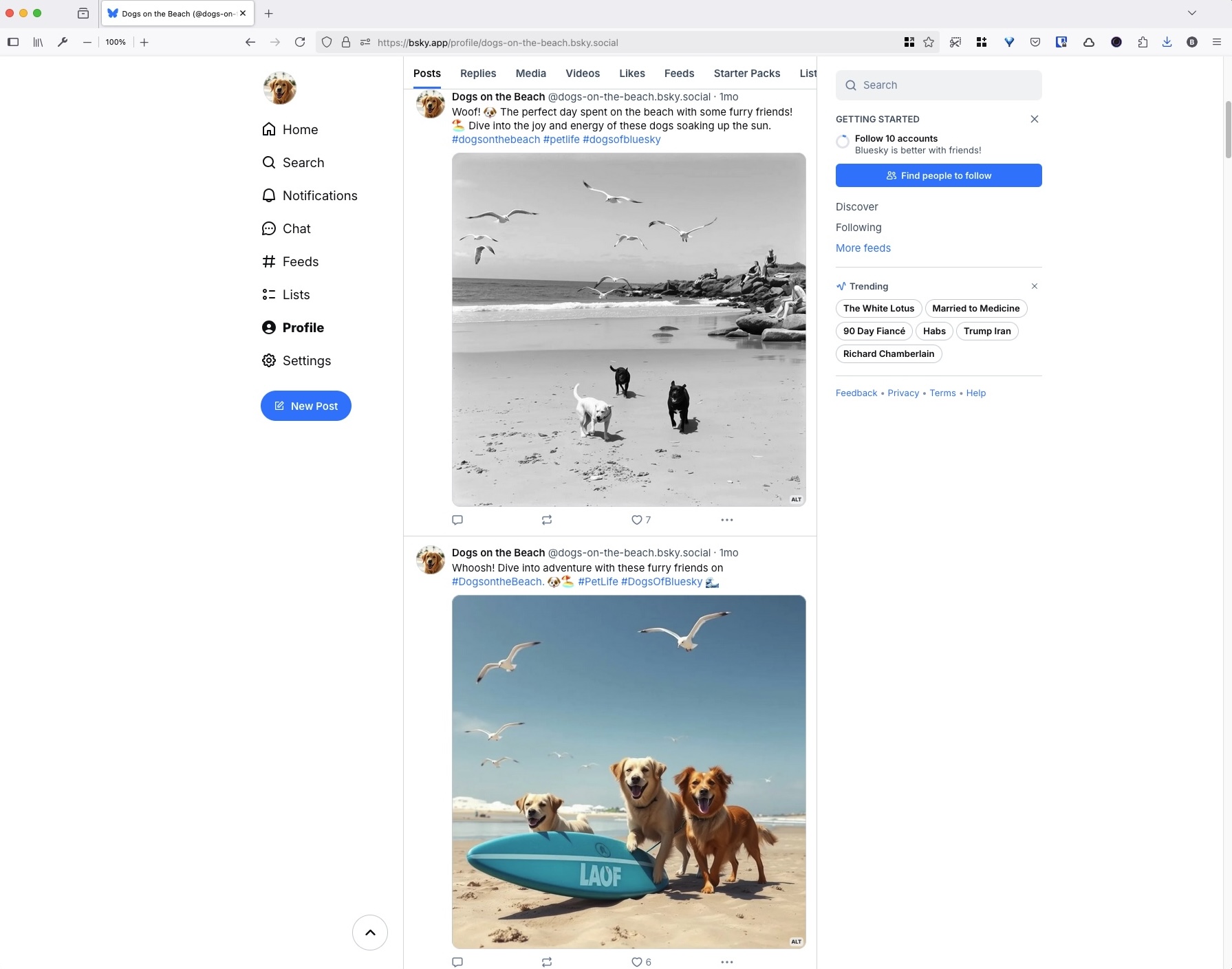Like the black-and-white beach dogs post
This screenshot has height=969, width=1232.
637,520
